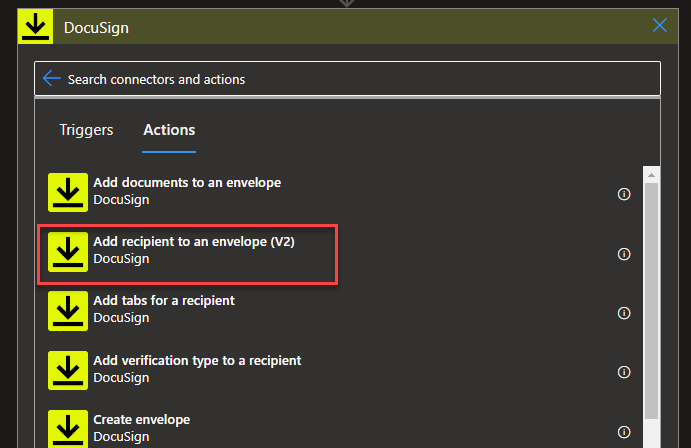
Task: Choose Add documents to an envelope action
Action: (x=187, y=183)
